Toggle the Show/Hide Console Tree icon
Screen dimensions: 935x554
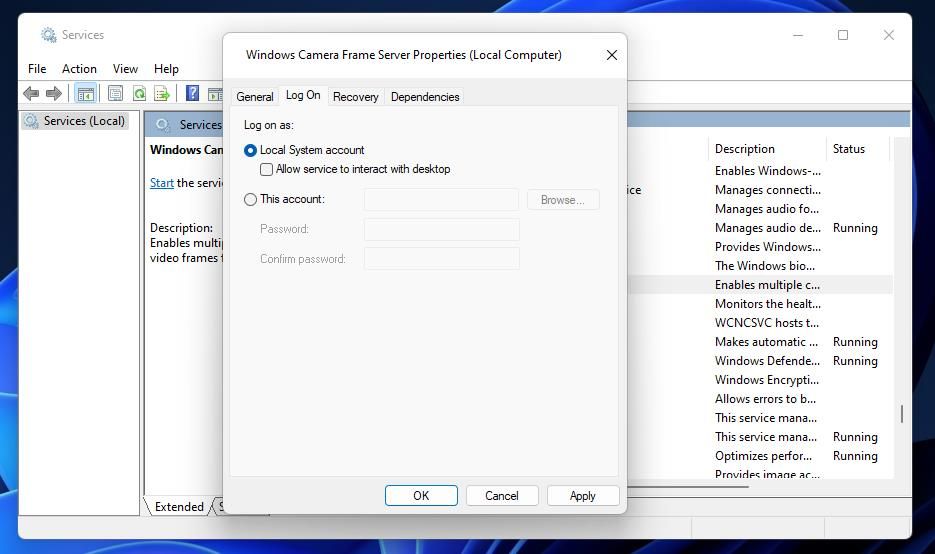pos(85,93)
